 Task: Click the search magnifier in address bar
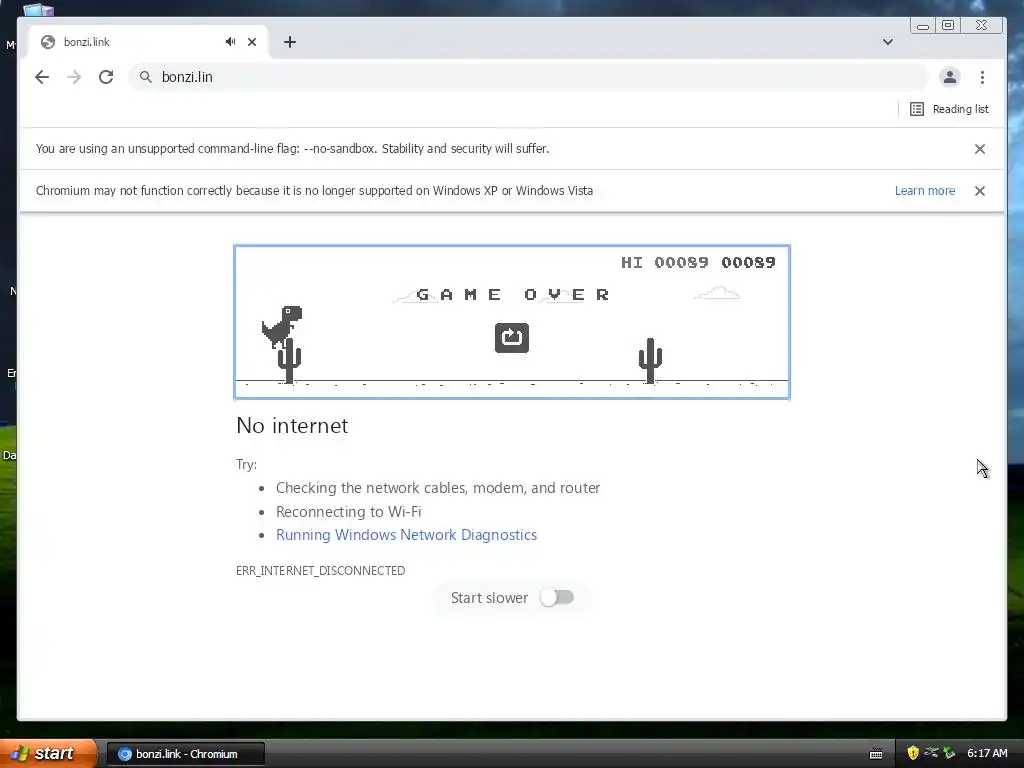pos(146,77)
